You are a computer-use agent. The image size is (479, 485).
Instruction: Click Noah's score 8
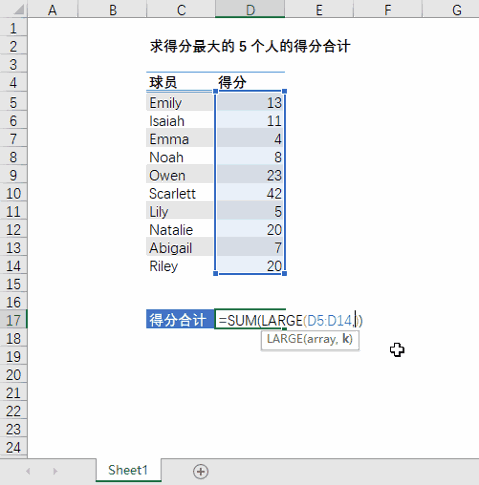(250, 157)
